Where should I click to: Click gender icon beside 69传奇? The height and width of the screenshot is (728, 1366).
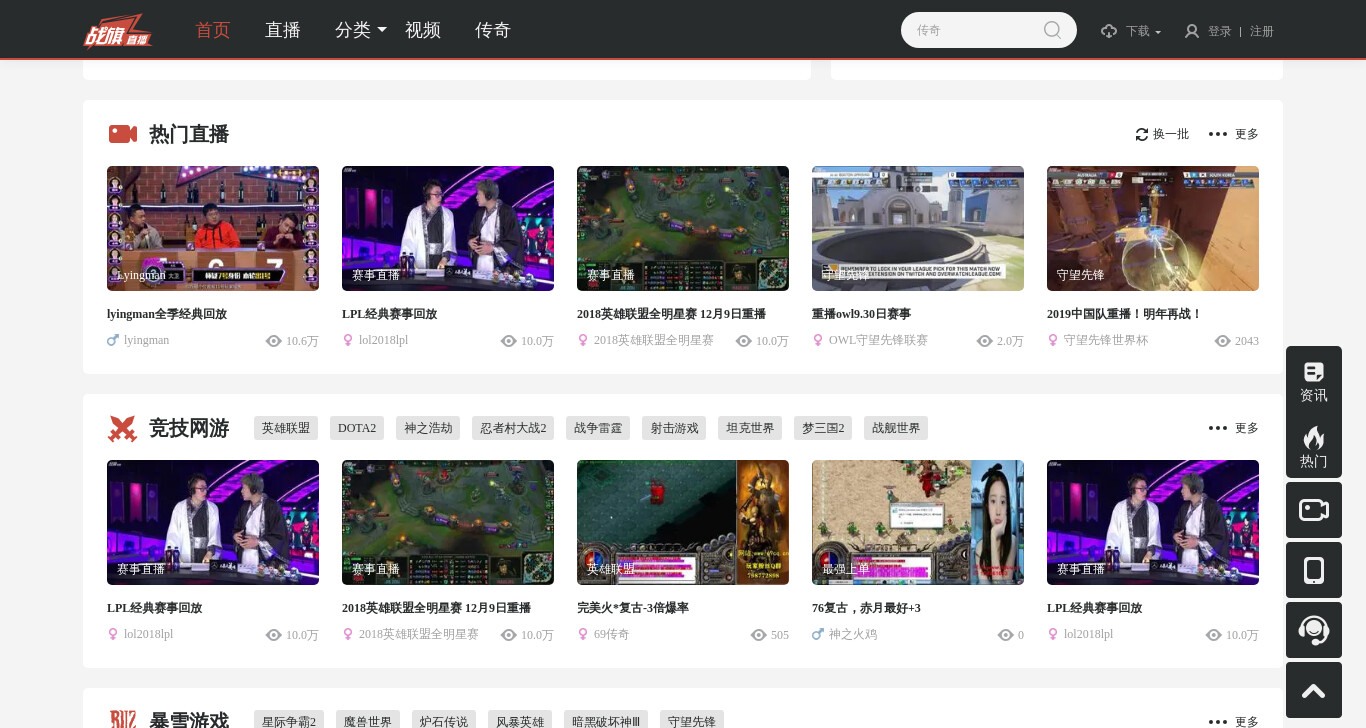pos(583,634)
